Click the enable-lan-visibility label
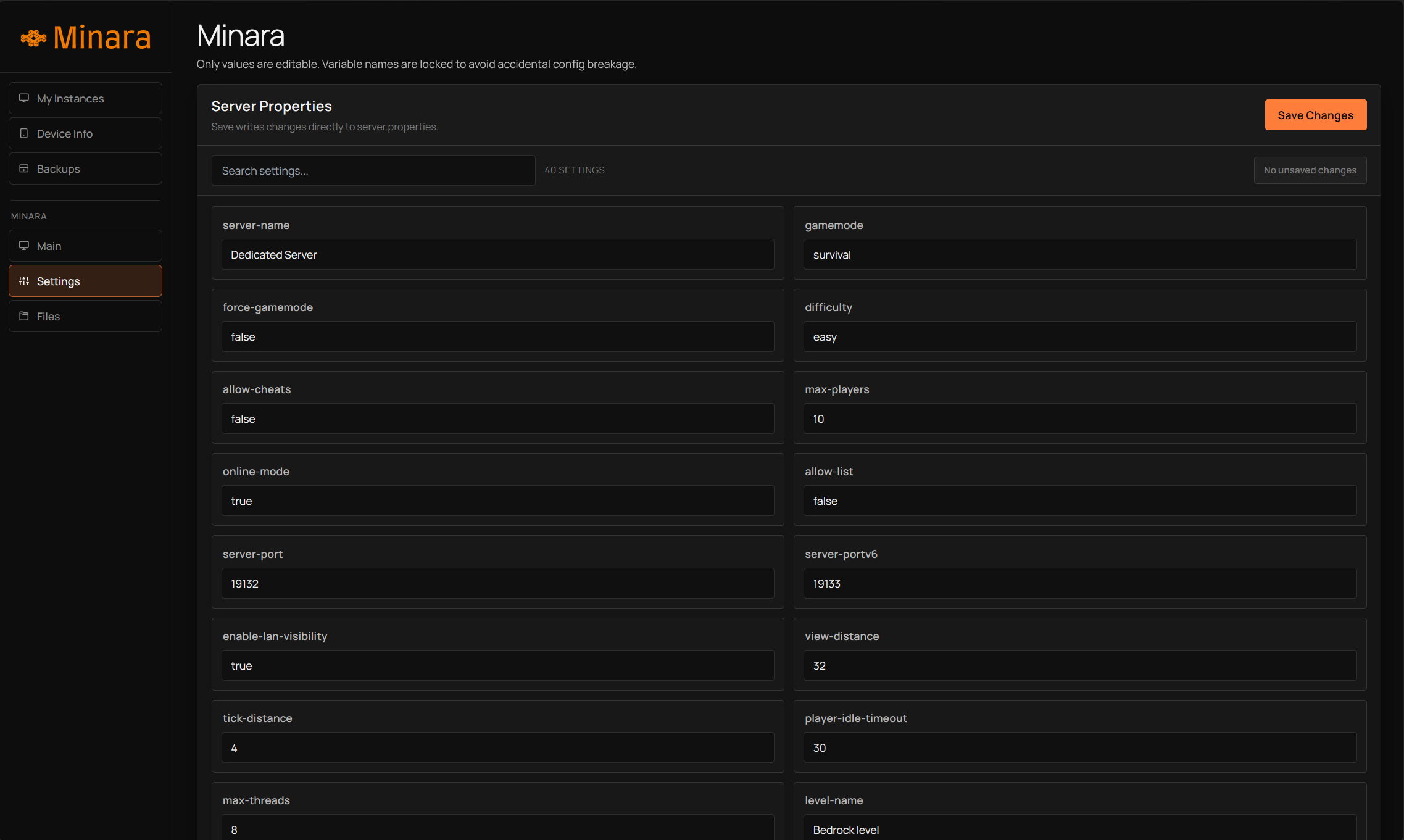This screenshot has height=840, width=1404. [275, 636]
